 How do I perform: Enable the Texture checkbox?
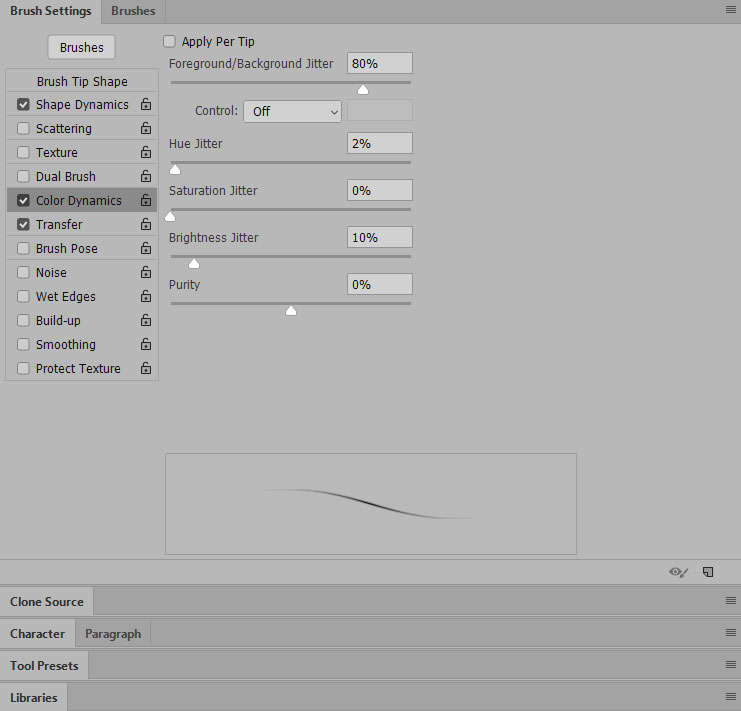[x=23, y=152]
